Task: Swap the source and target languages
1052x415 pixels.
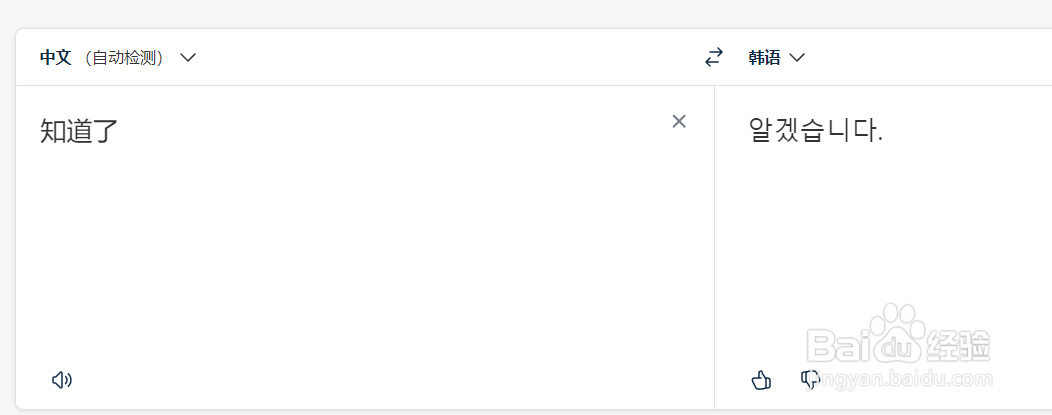Action: pos(713,58)
